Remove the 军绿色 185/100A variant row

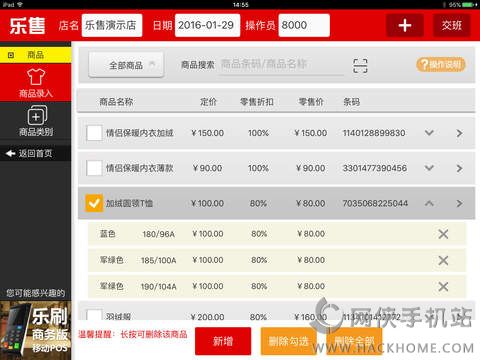(443, 260)
